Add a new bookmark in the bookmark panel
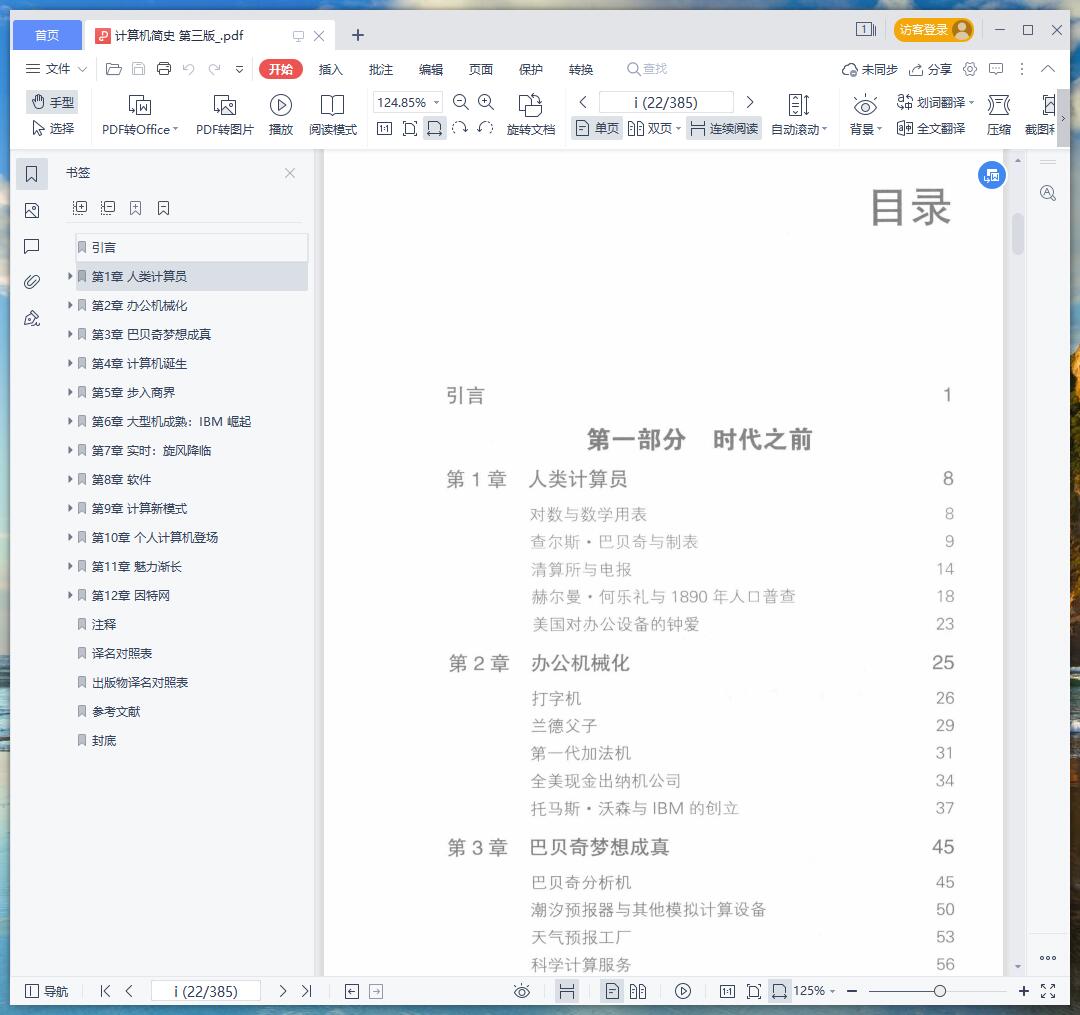 point(136,208)
